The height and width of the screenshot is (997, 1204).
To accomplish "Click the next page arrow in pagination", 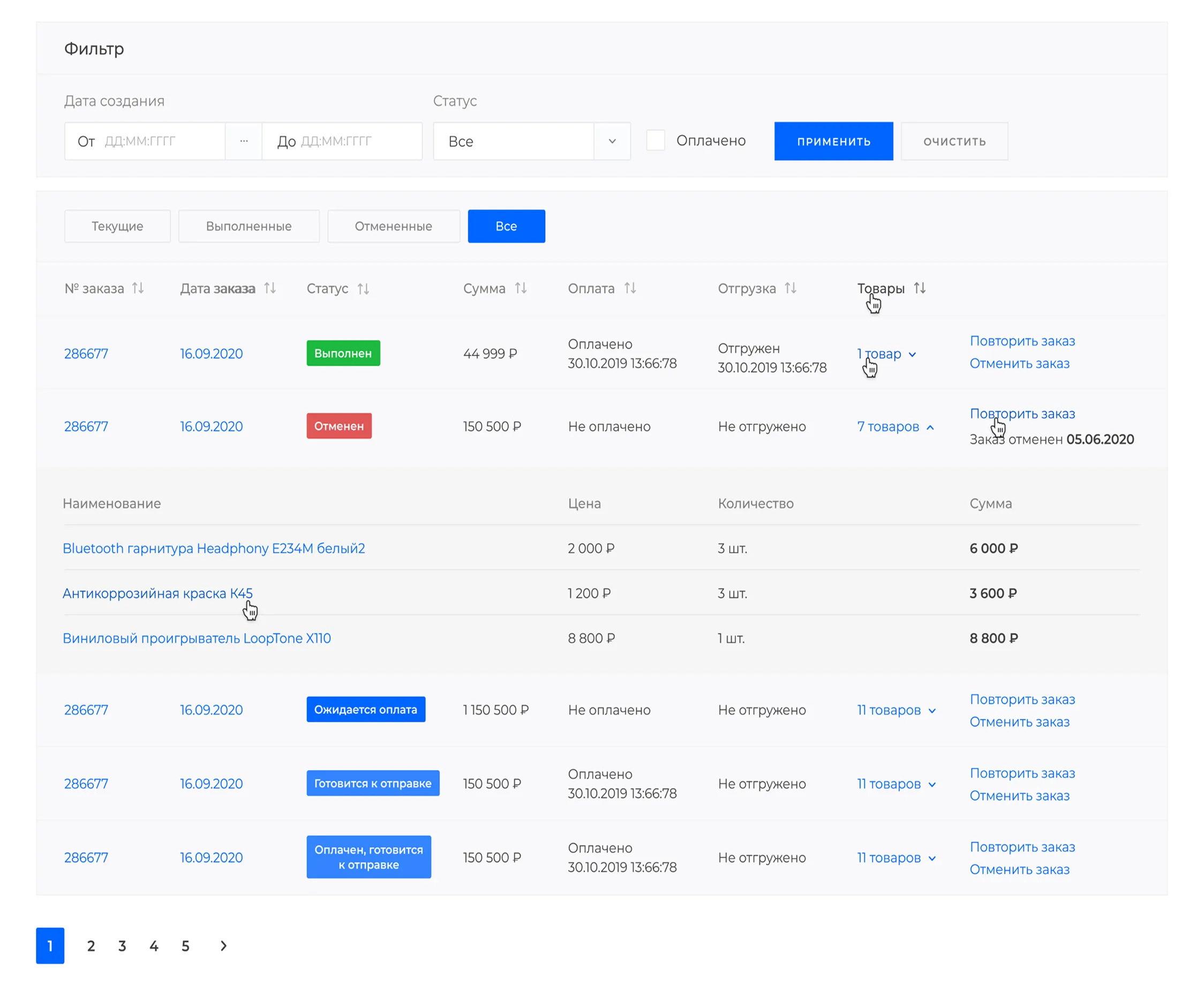I will [x=223, y=946].
